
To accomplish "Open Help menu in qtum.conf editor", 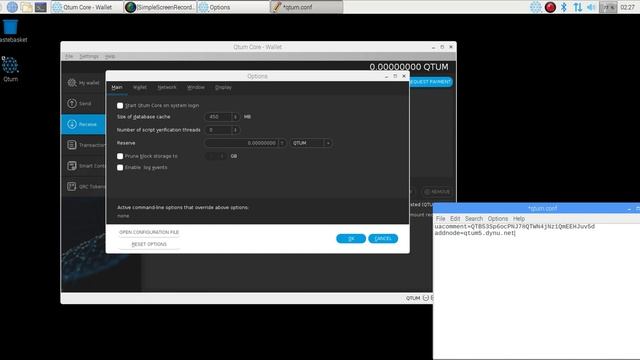I will click(x=519, y=219).
